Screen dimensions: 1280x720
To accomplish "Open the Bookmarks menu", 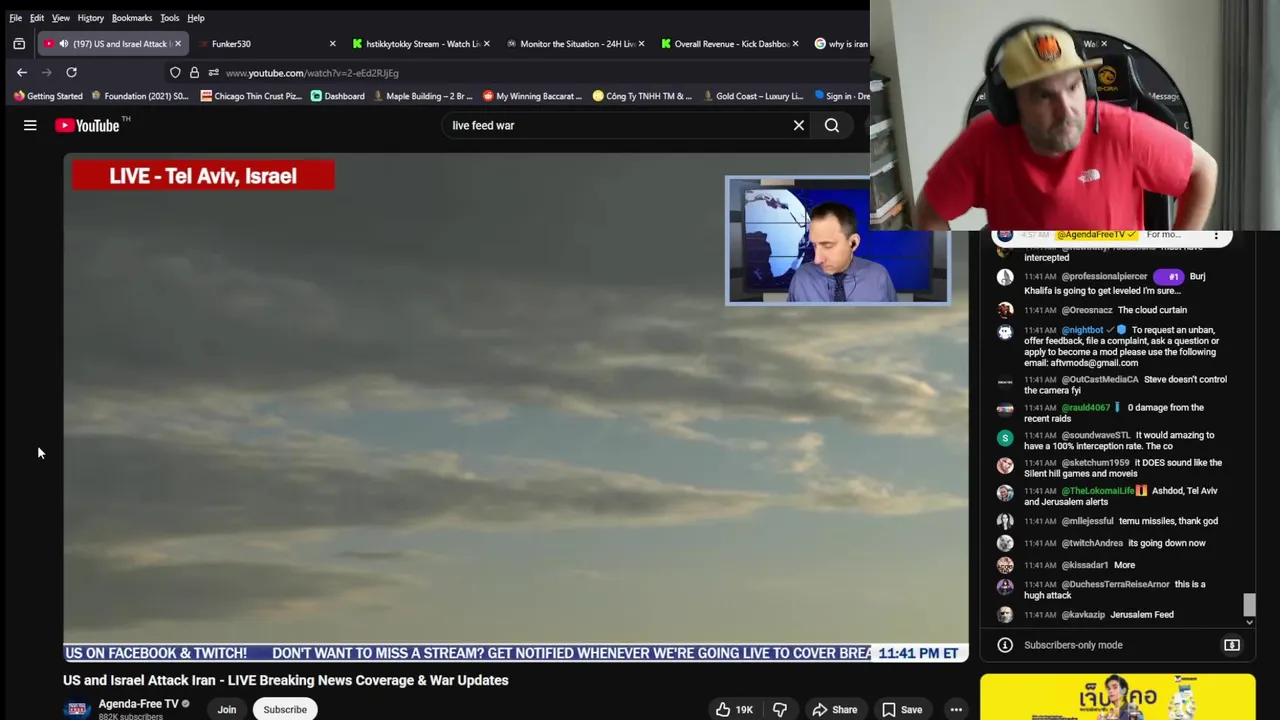I will (x=132, y=18).
